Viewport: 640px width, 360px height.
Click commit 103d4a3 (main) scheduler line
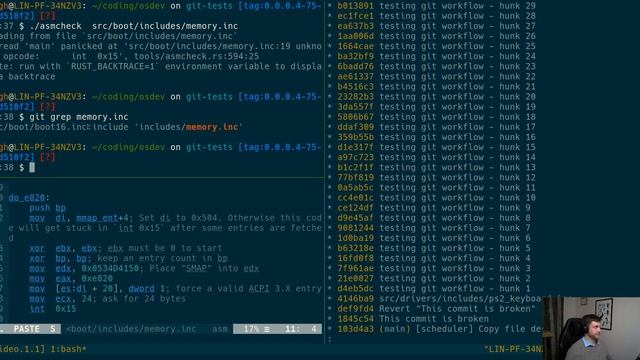440,329
